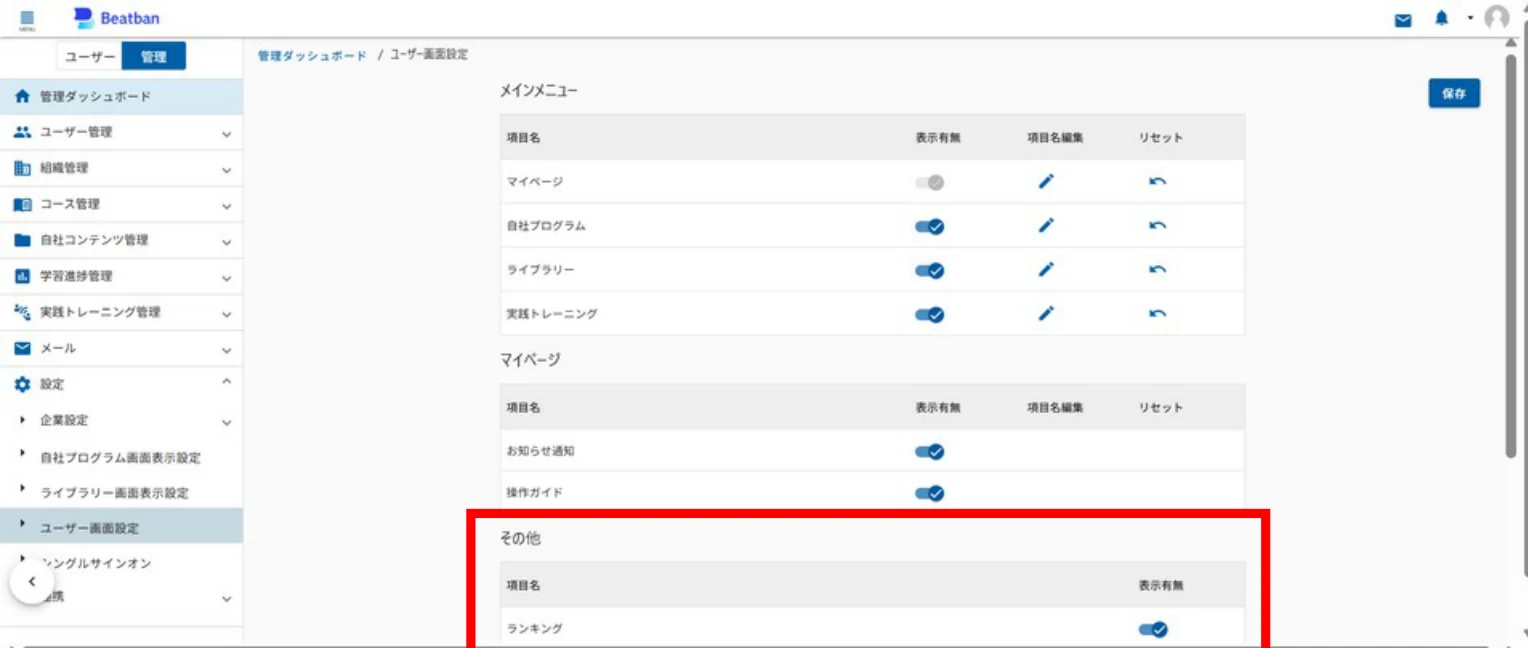Expand 実践トレーニング管理 with its chevron

coord(227,314)
